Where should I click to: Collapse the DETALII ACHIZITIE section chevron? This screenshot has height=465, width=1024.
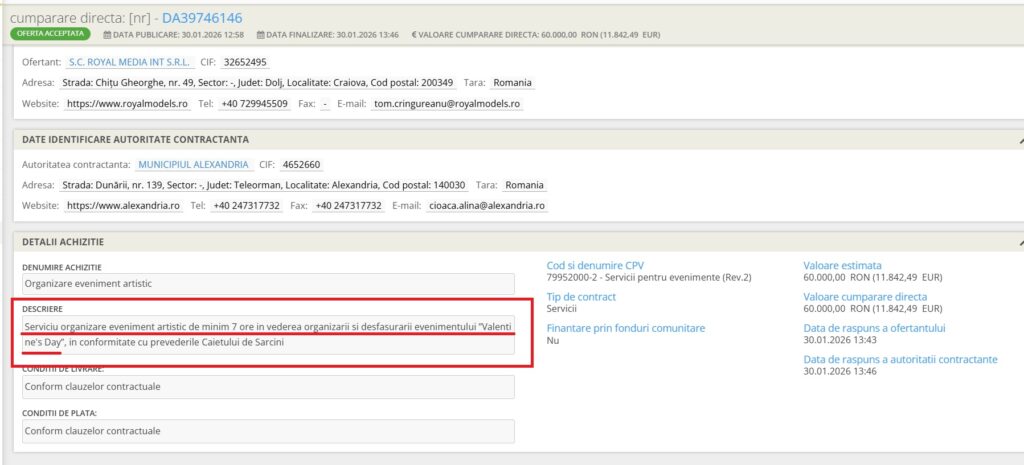click(1019, 242)
